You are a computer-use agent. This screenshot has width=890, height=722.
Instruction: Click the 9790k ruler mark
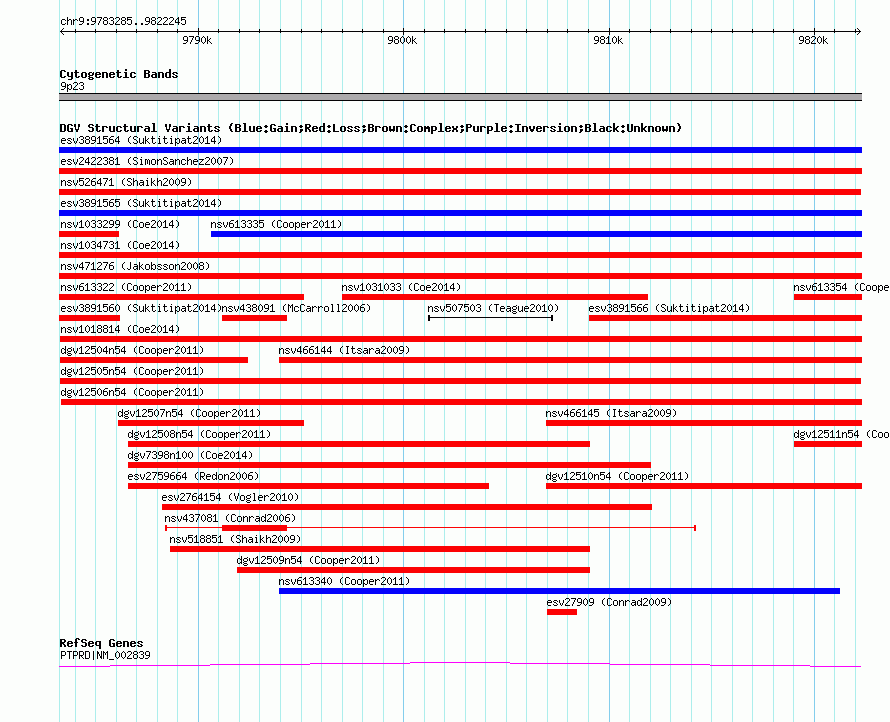tap(197, 40)
